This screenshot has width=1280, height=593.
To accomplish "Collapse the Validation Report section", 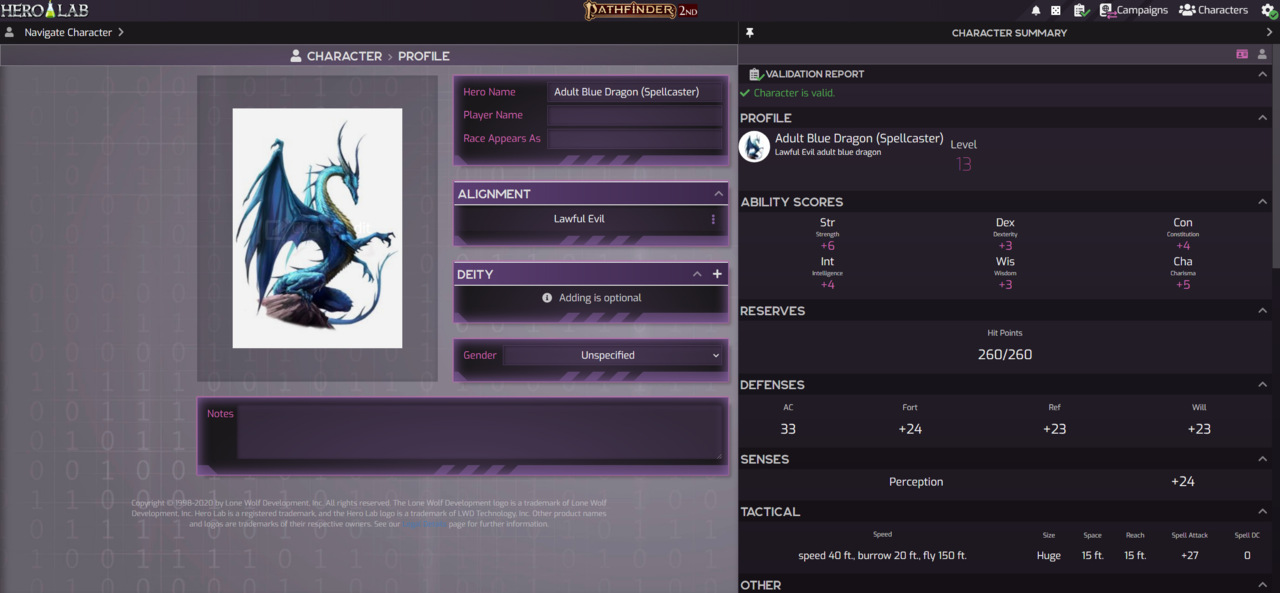I will pos(1263,74).
